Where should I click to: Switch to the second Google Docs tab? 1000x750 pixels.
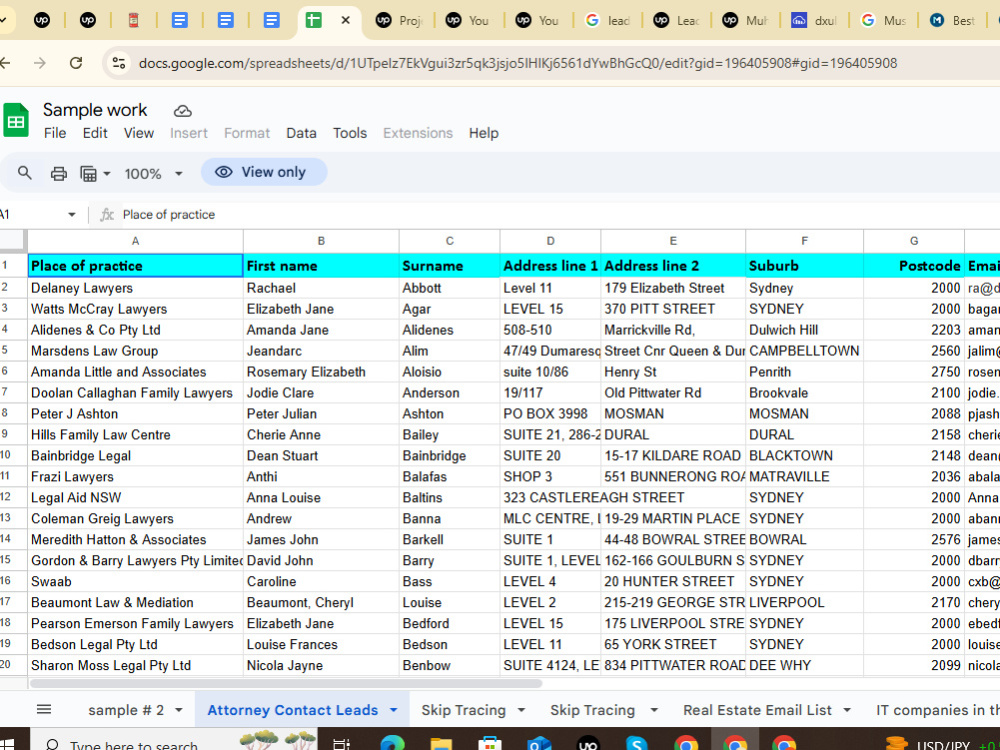click(226, 20)
